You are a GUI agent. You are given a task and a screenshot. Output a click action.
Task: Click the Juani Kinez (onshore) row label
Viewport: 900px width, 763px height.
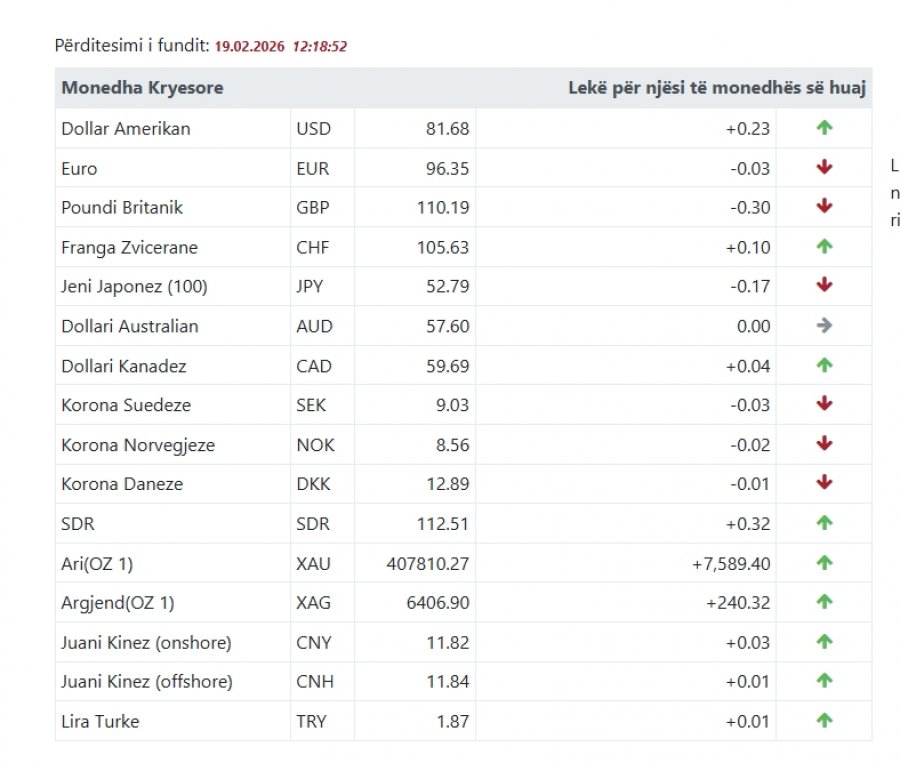[146, 643]
